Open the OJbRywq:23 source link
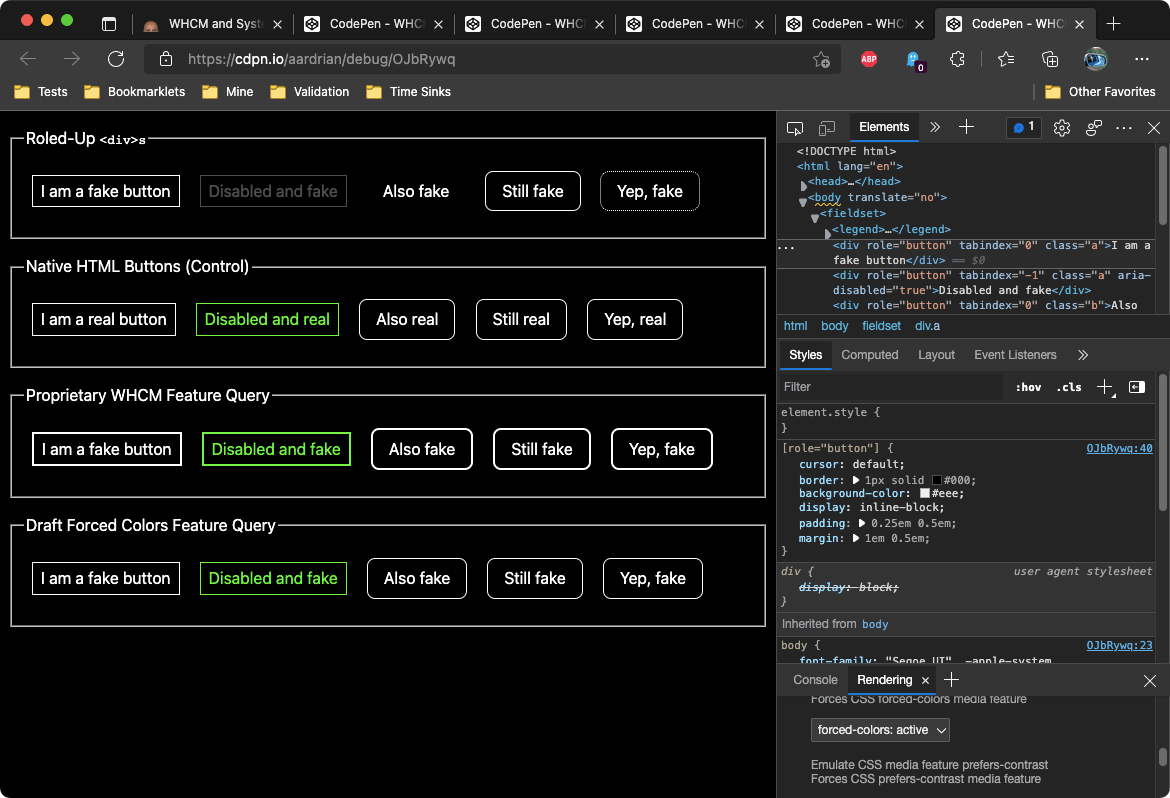This screenshot has height=798, width=1170. [1119, 646]
